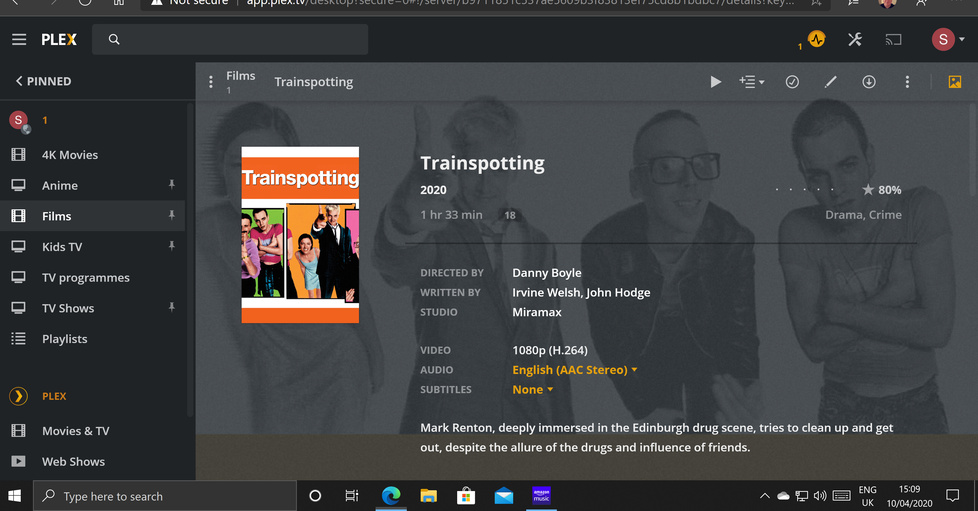The width and height of the screenshot is (978, 511).
Task: Open Web Shows in sidebar
Action: [x=92, y=461]
